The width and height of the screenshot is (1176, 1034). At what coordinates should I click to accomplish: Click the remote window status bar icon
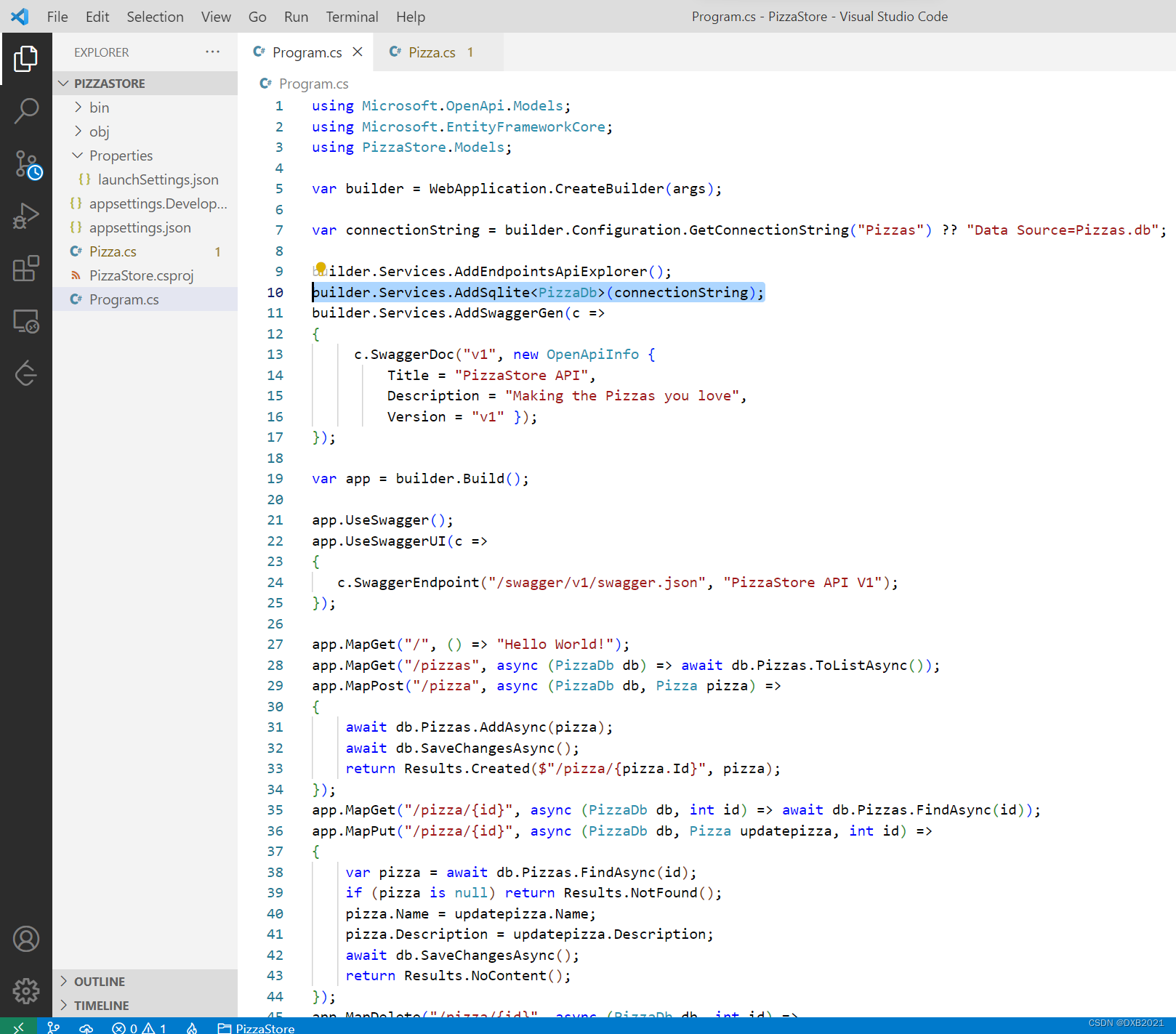19,1027
